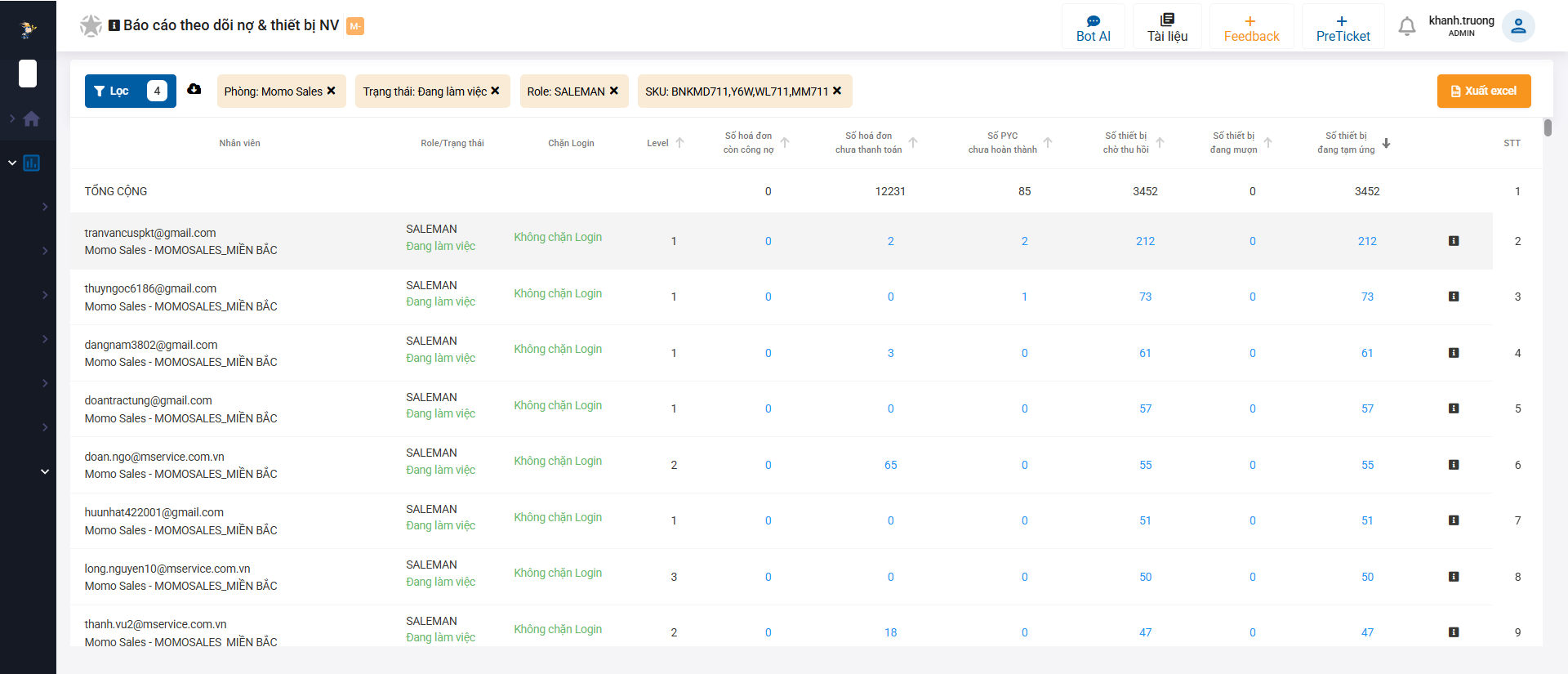Image resolution: width=1568 pixels, height=674 pixels.
Task: Open unpaid invoices count 3 for dangnam3802
Action: (890, 353)
